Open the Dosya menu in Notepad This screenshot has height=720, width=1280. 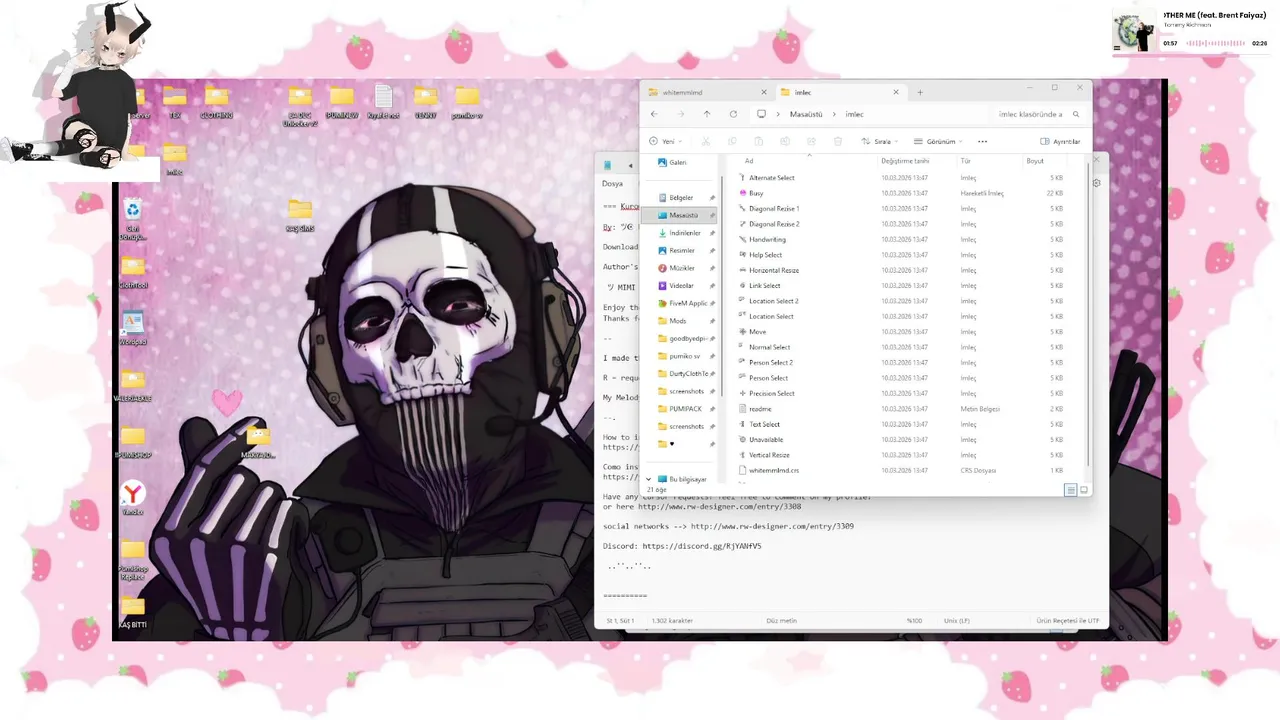point(612,184)
